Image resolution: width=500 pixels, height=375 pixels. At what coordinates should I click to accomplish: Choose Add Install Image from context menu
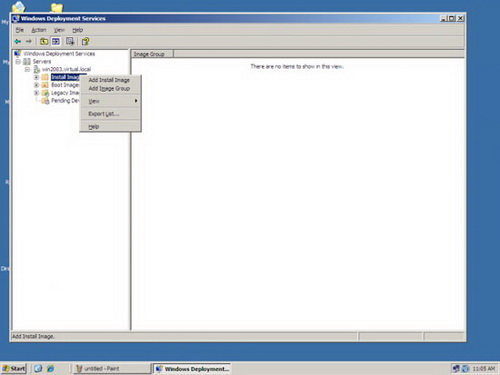click(110, 80)
